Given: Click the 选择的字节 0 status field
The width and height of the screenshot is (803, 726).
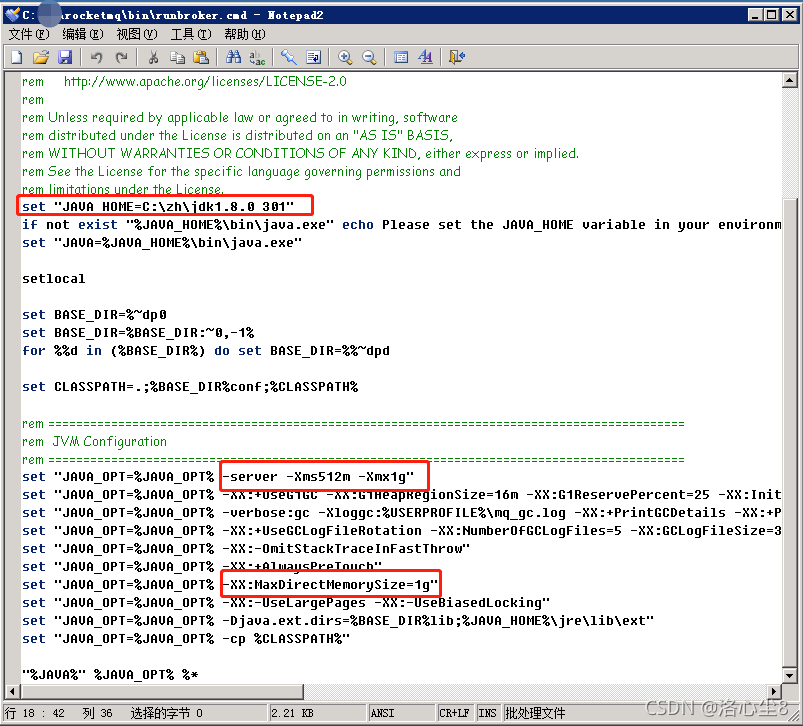Looking at the screenshot, I should coord(166,713).
